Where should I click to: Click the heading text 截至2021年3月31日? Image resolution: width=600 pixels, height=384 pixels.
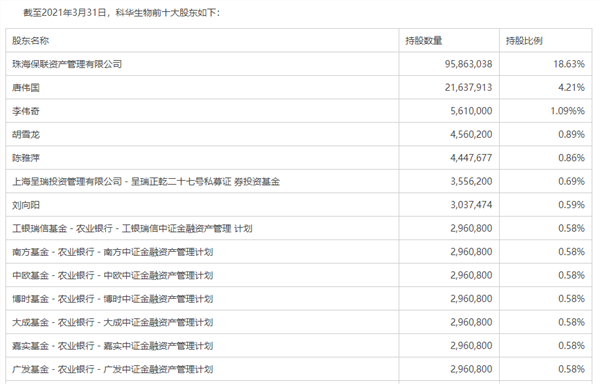[x=64, y=13]
